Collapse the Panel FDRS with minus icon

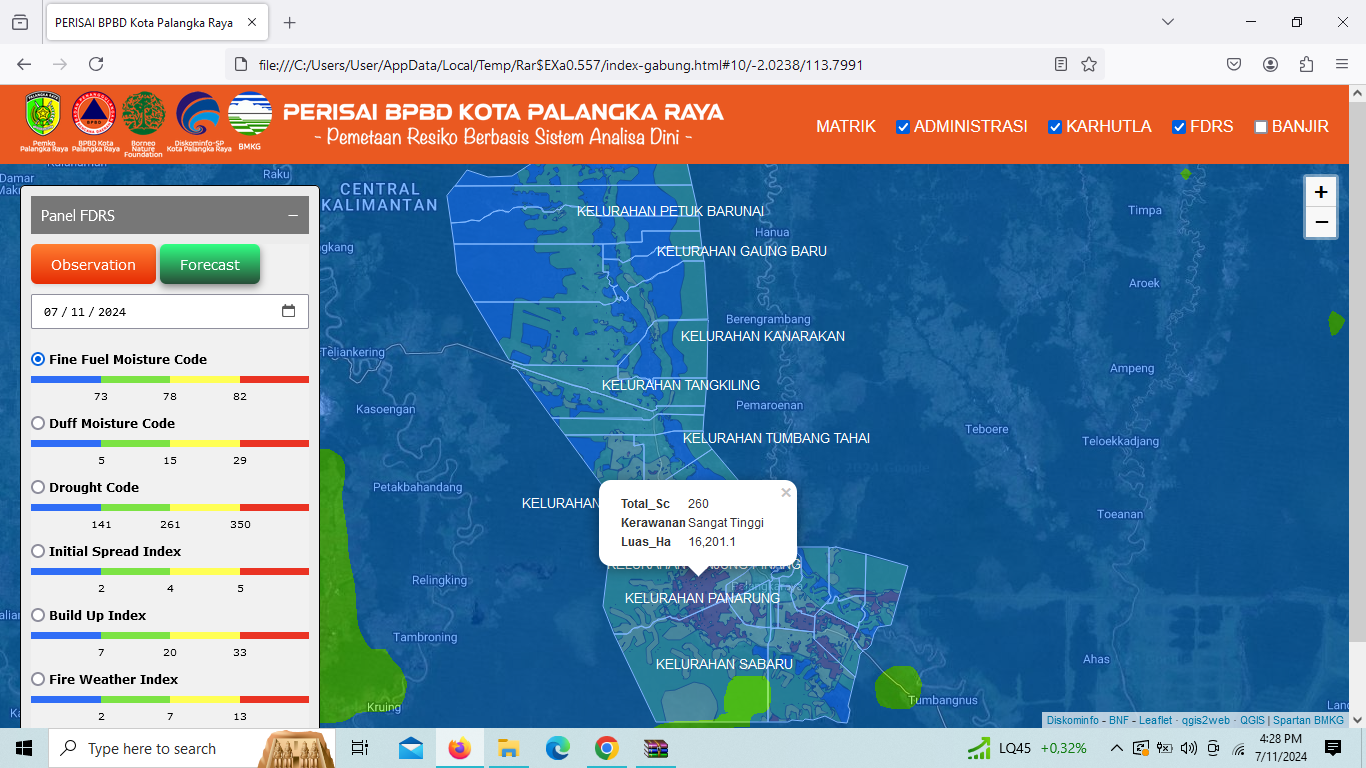click(x=293, y=215)
